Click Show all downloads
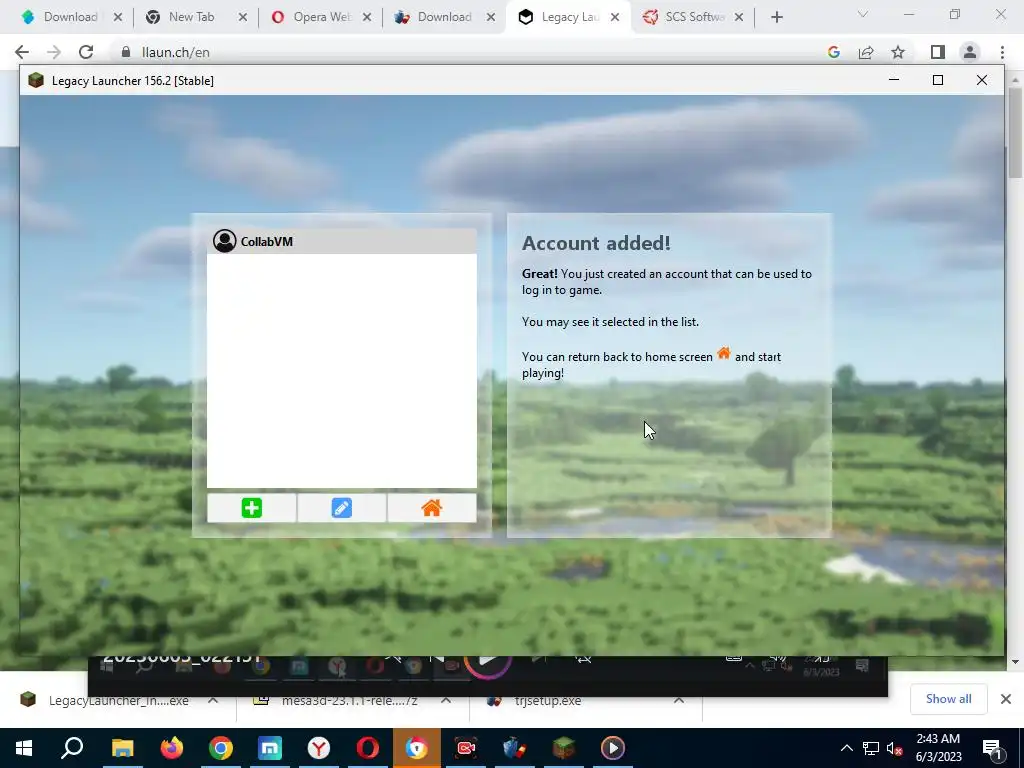1024x768 pixels. (x=948, y=699)
